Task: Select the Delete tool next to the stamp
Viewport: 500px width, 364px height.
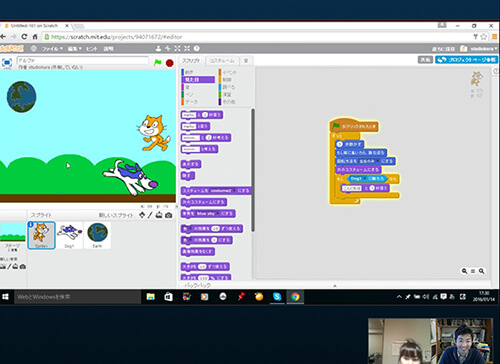Action: coord(168,49)
